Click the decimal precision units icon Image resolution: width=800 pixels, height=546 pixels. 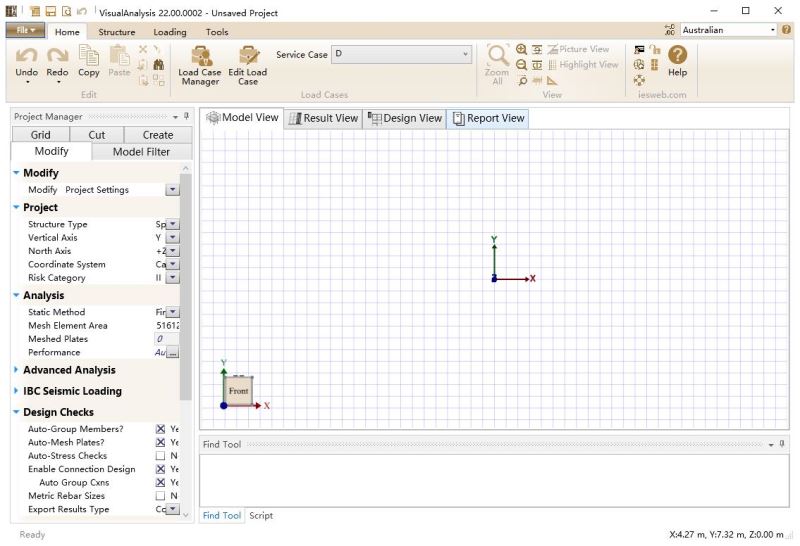(670, 30)
